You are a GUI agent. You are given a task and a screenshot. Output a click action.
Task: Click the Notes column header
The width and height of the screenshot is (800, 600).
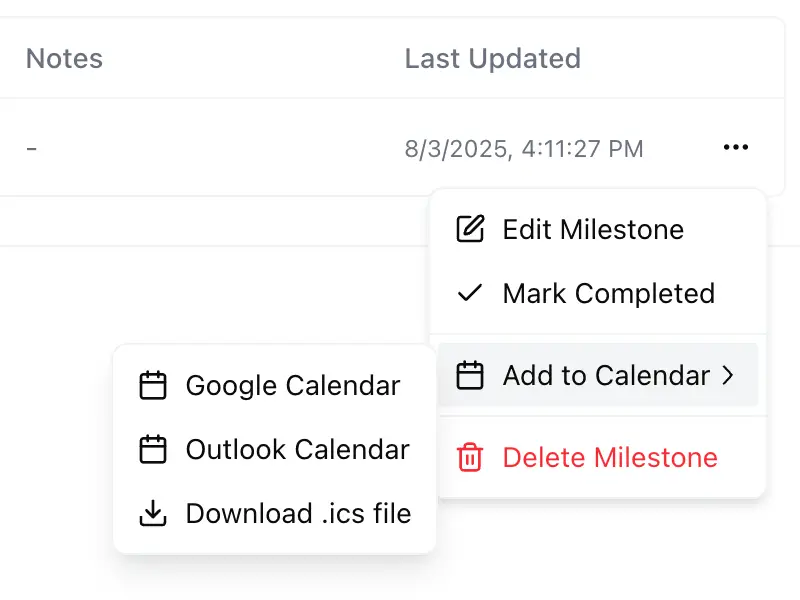pyautogui.click(x=63, y=58)
